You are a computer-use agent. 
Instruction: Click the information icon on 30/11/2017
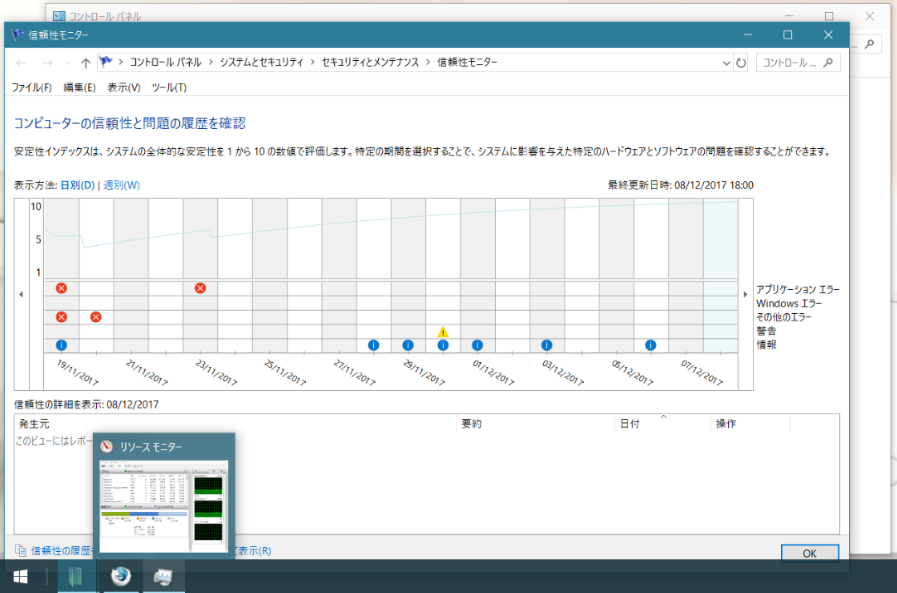click(x=443, y=345)
